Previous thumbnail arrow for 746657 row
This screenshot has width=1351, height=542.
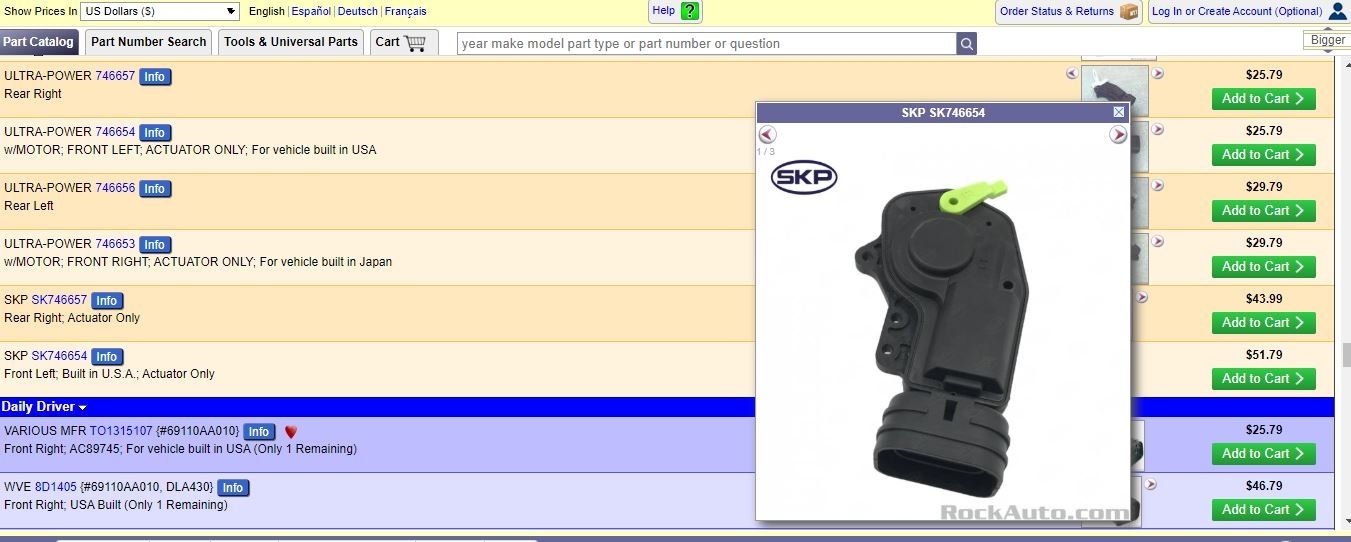click(x=1072, y=73)
